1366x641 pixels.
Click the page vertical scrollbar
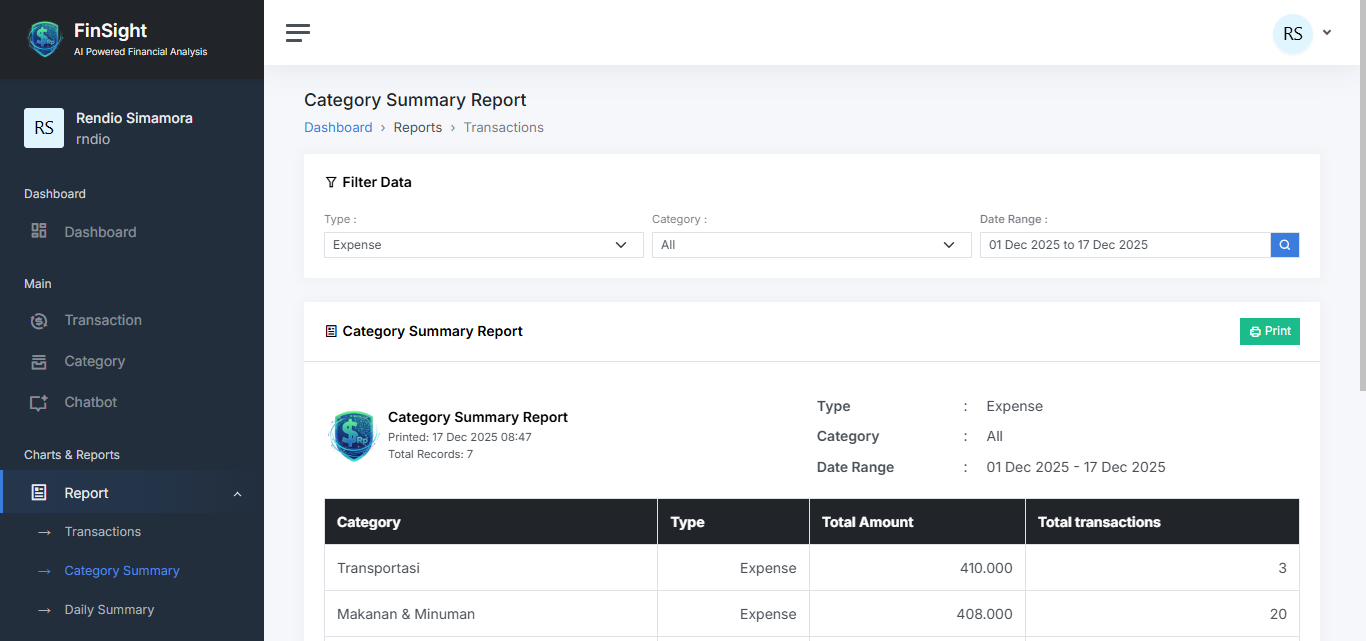point(1361,200)
